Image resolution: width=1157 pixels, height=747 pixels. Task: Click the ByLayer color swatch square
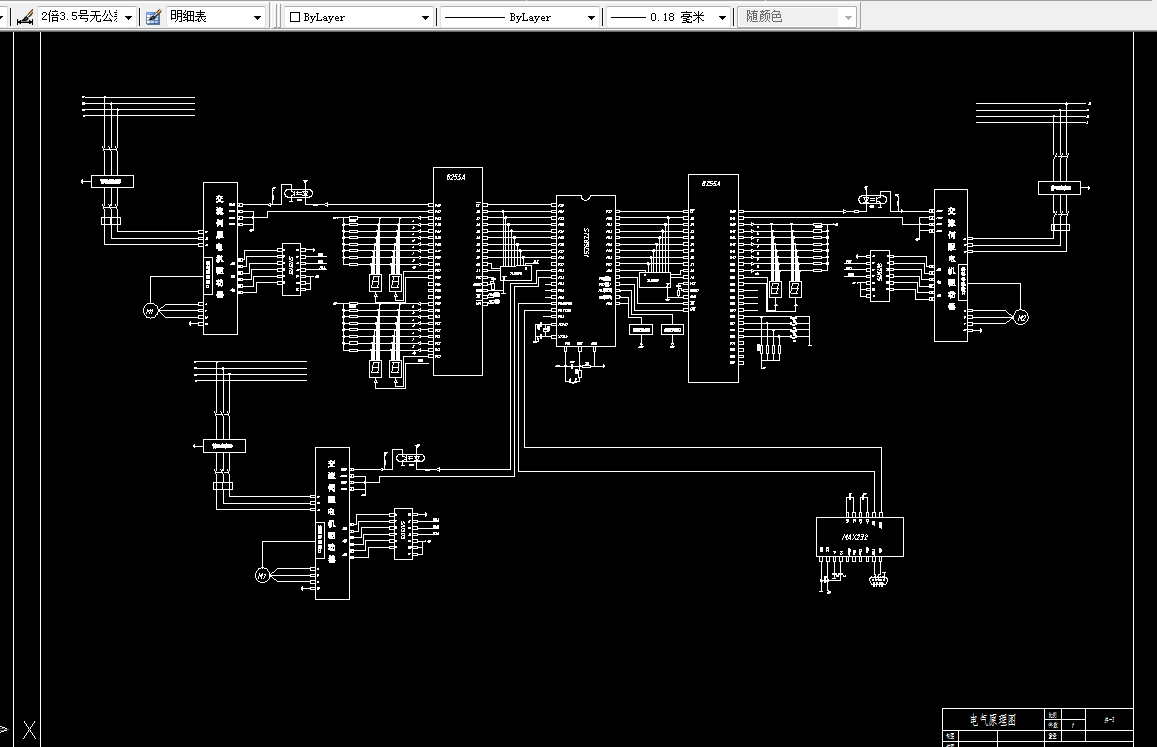(x=294, y=17)
